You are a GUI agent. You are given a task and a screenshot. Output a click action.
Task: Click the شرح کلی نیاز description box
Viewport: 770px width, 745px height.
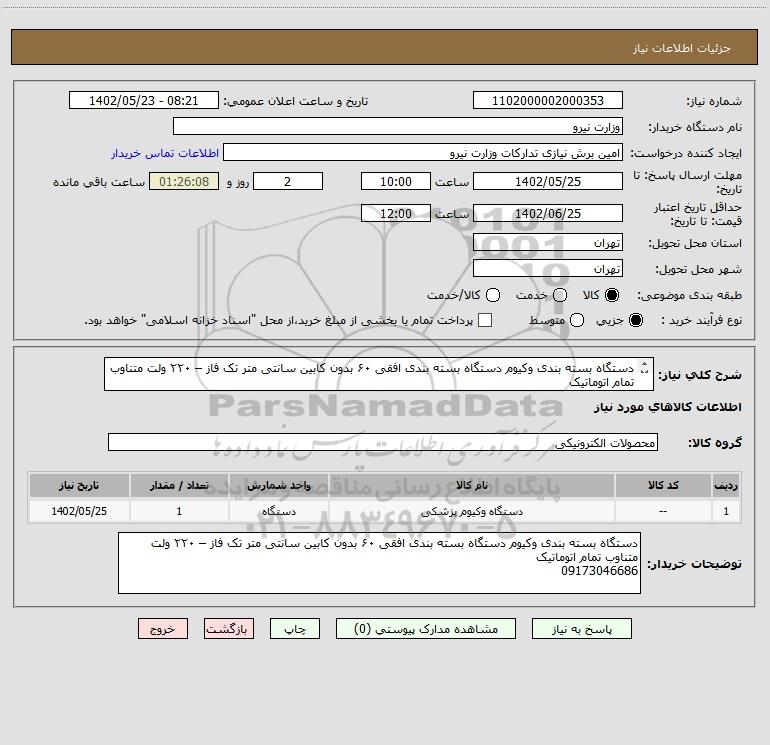click(379, 374)
